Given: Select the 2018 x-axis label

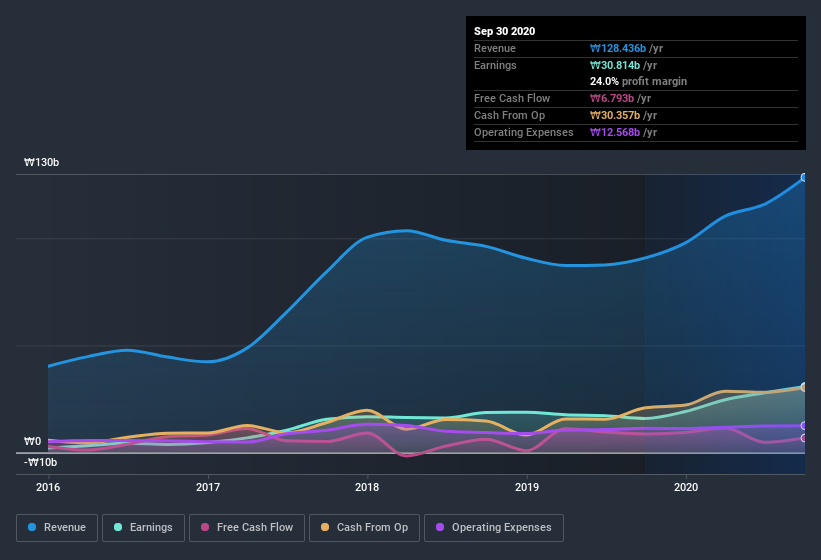Looking at the screenshot, I should [367, 487].
